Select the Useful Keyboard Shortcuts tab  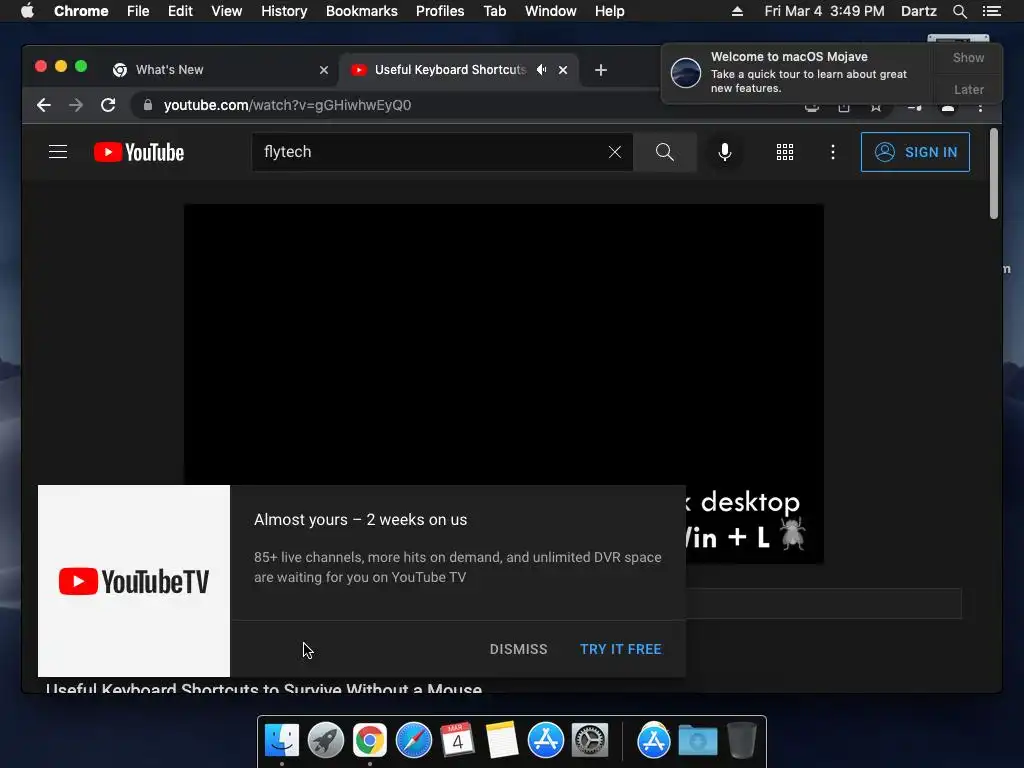451,70
